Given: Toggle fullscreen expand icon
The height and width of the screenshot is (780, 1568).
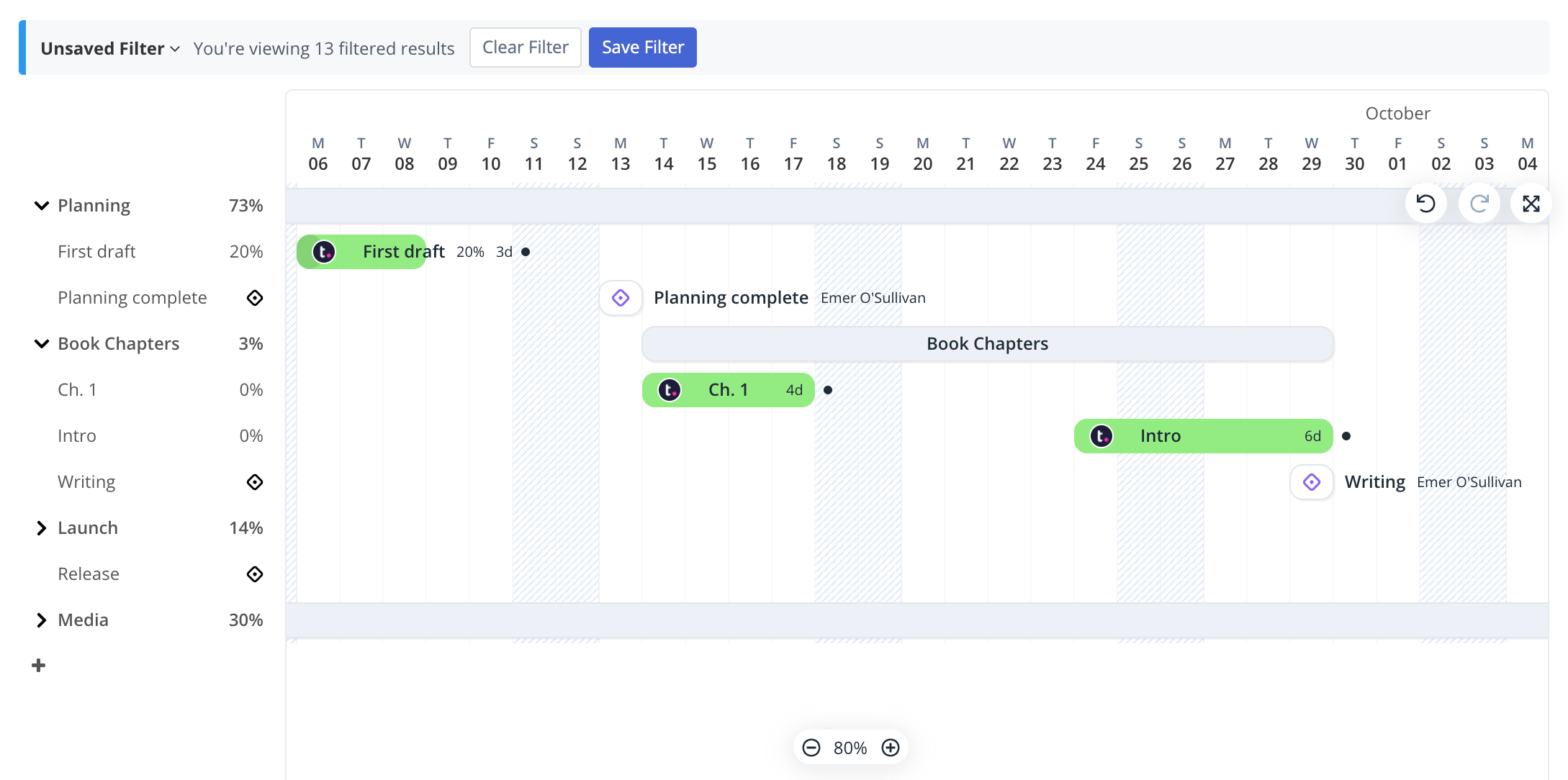Looking at the screenshot, I should [1531, 204].
